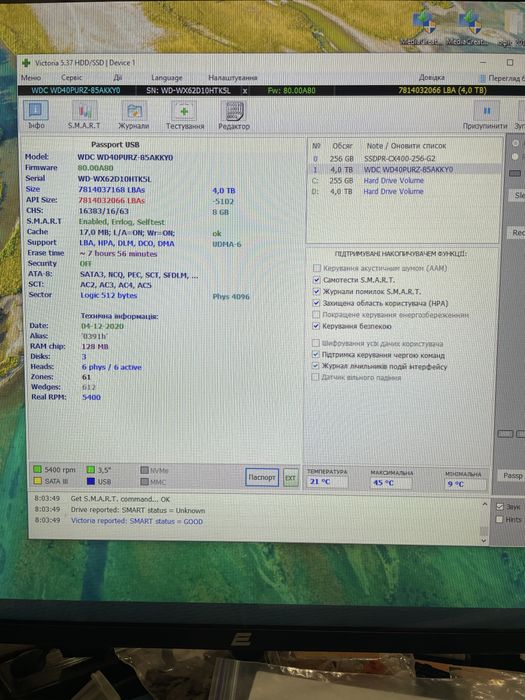Viewport: 525px width, 700px height.
Task: Click the log scroll up arrow
Action: [485, 504]
